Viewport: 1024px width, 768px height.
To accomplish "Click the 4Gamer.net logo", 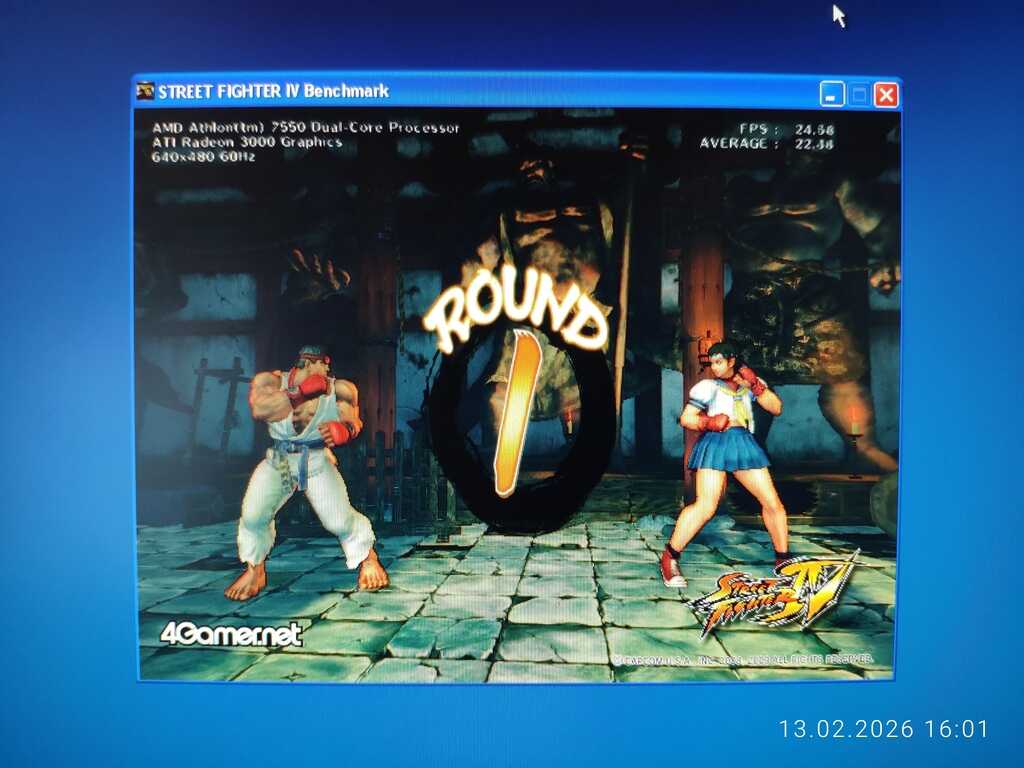I will coord(231,634).
